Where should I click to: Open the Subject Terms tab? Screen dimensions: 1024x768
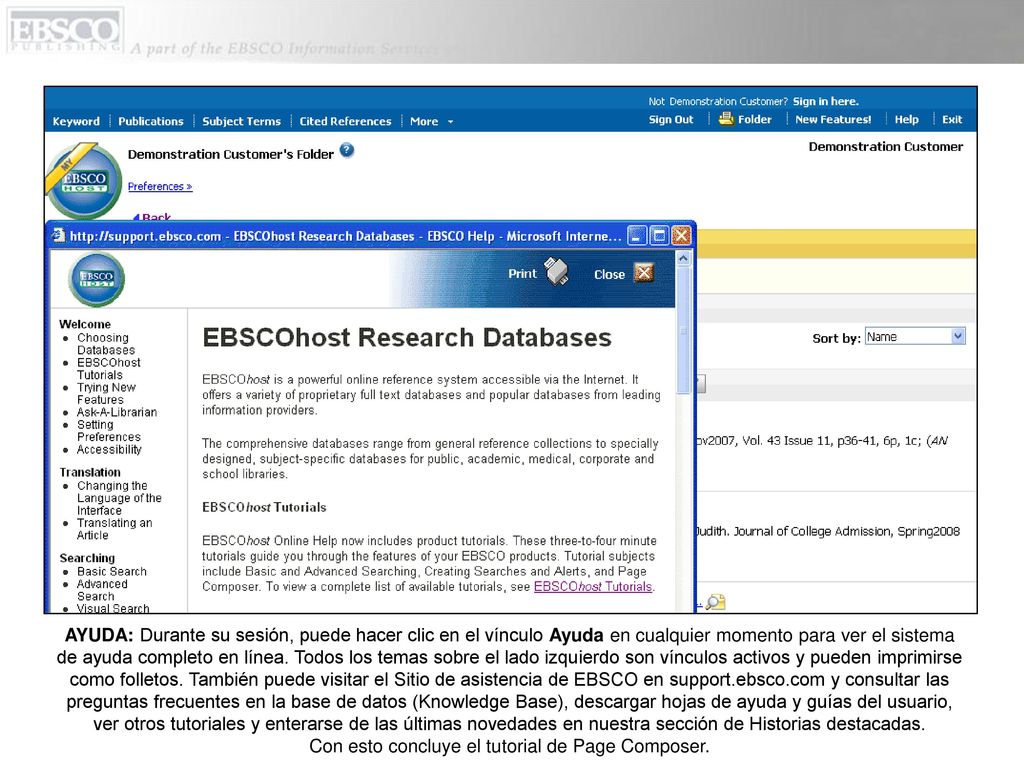242,121
